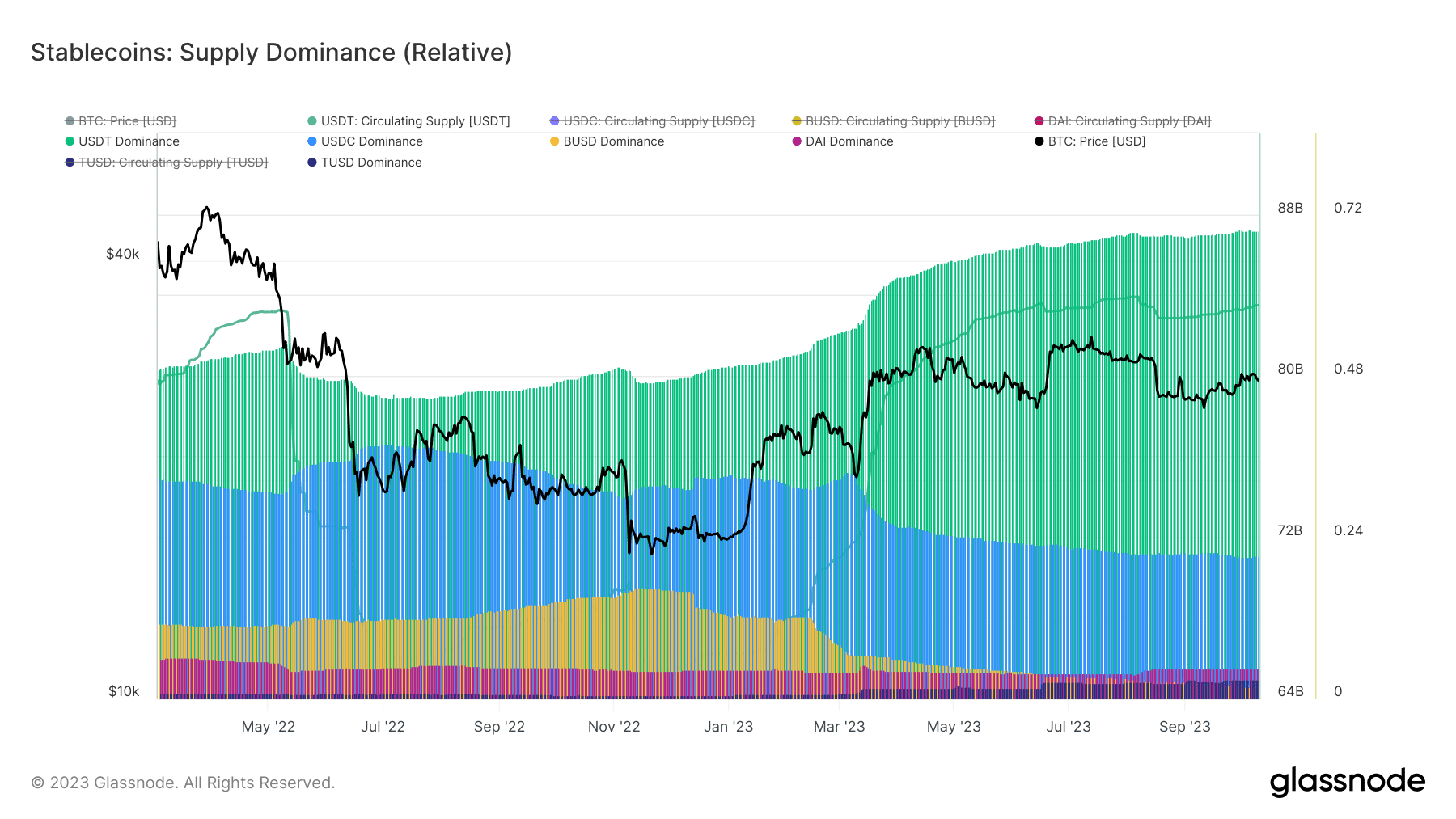1456x819 pixels.
Task: Enable the struck-through USDC: Circulating Supply legend entry
Action: pos(652,121)
